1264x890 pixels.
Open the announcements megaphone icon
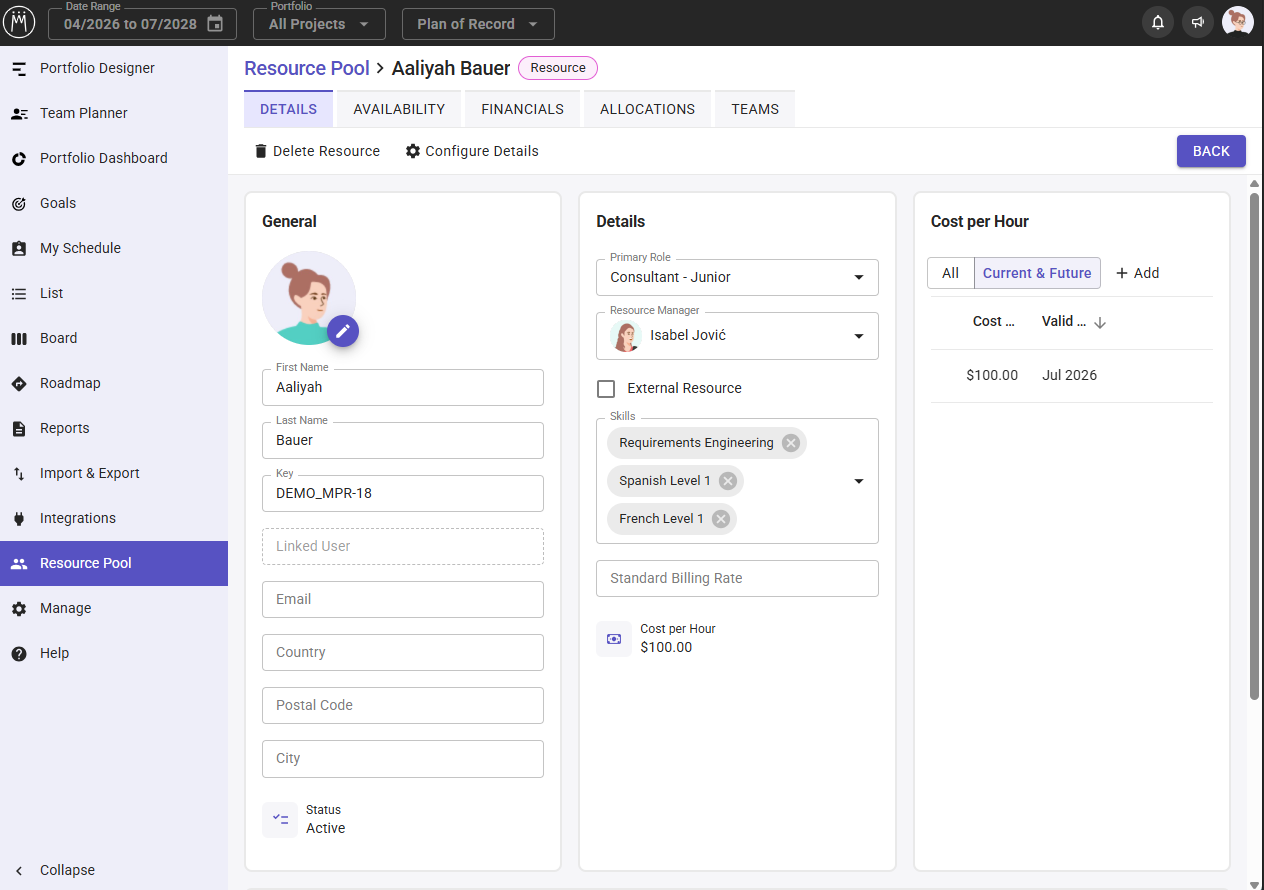point(1198,23)
